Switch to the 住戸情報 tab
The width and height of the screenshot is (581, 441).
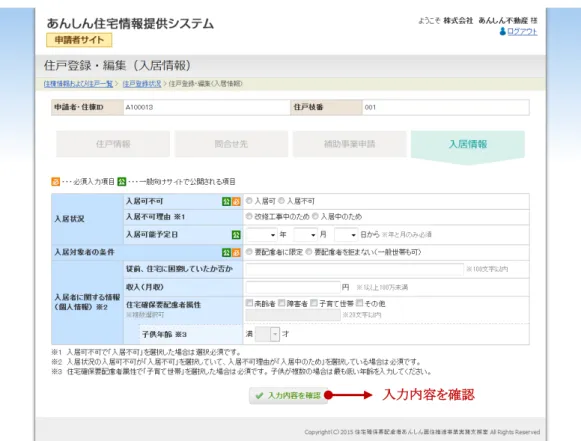tap(113, 144)
